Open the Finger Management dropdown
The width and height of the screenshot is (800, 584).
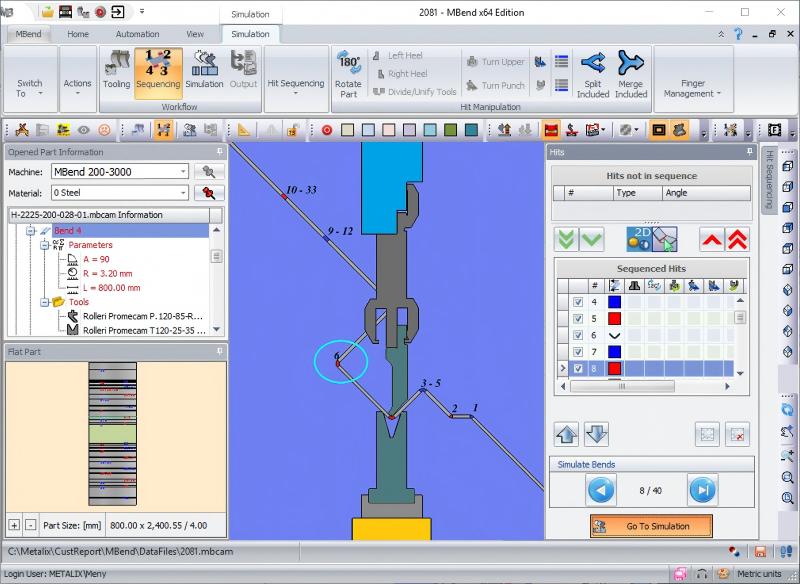[691, 89]
